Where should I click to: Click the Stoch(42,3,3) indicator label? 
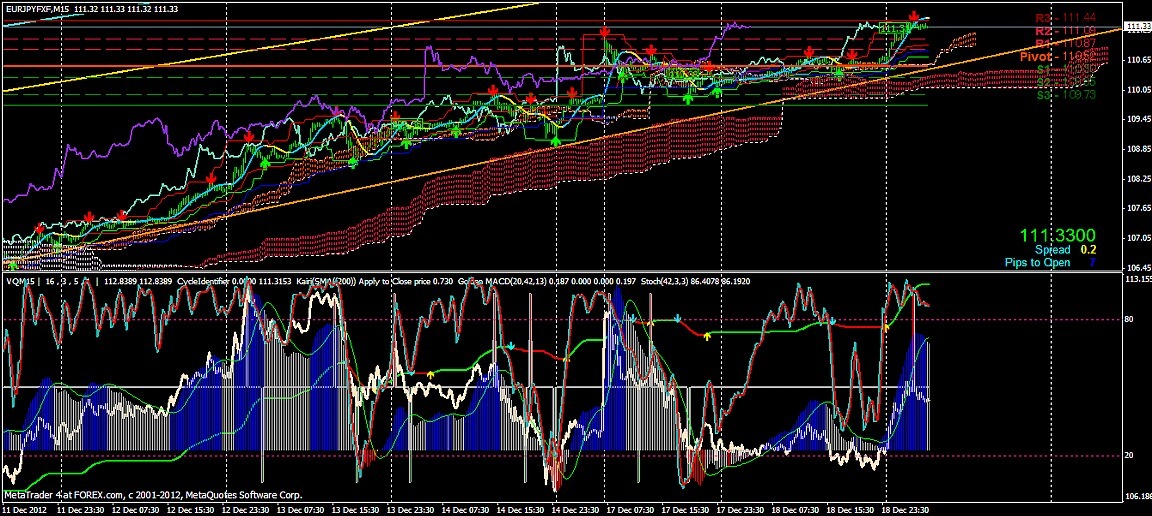click(x=663, y=280)
